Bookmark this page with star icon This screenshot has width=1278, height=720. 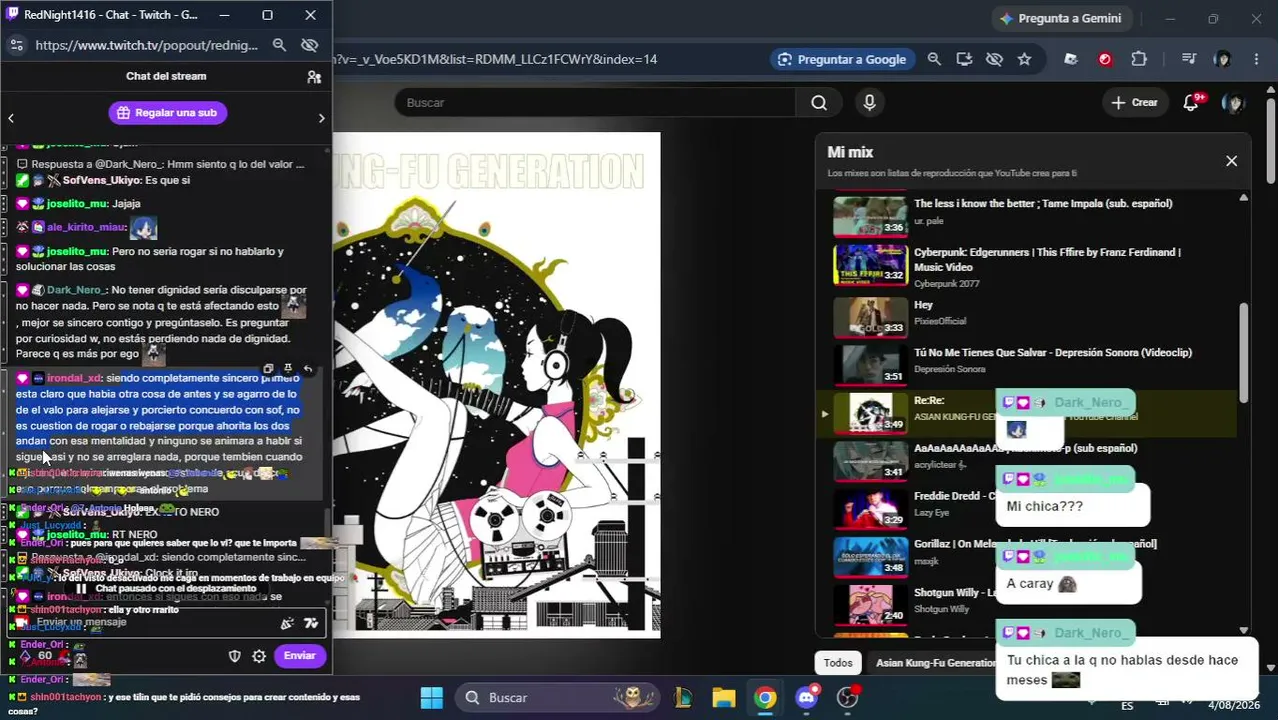click(x=1024, y=59)
